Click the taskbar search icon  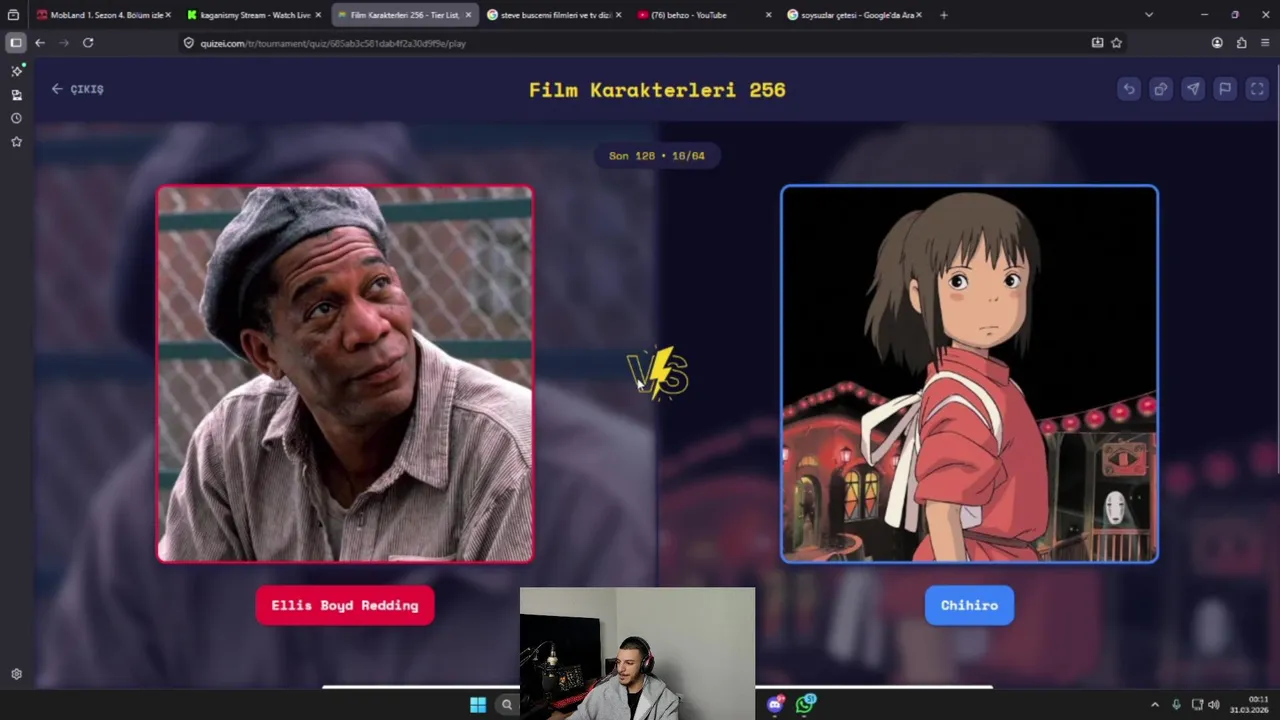coord(507,705)
